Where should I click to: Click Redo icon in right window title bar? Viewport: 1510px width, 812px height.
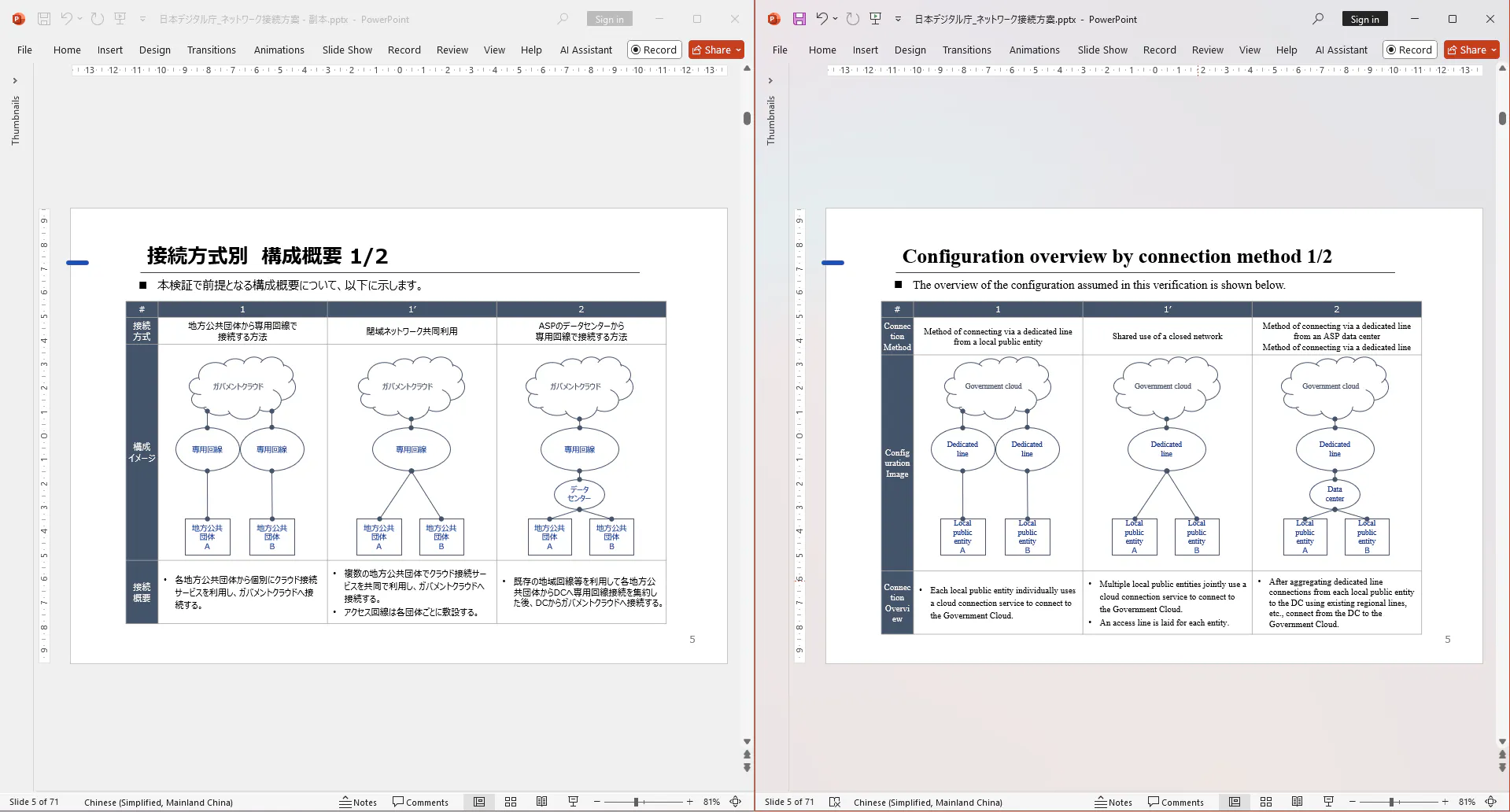852,19
